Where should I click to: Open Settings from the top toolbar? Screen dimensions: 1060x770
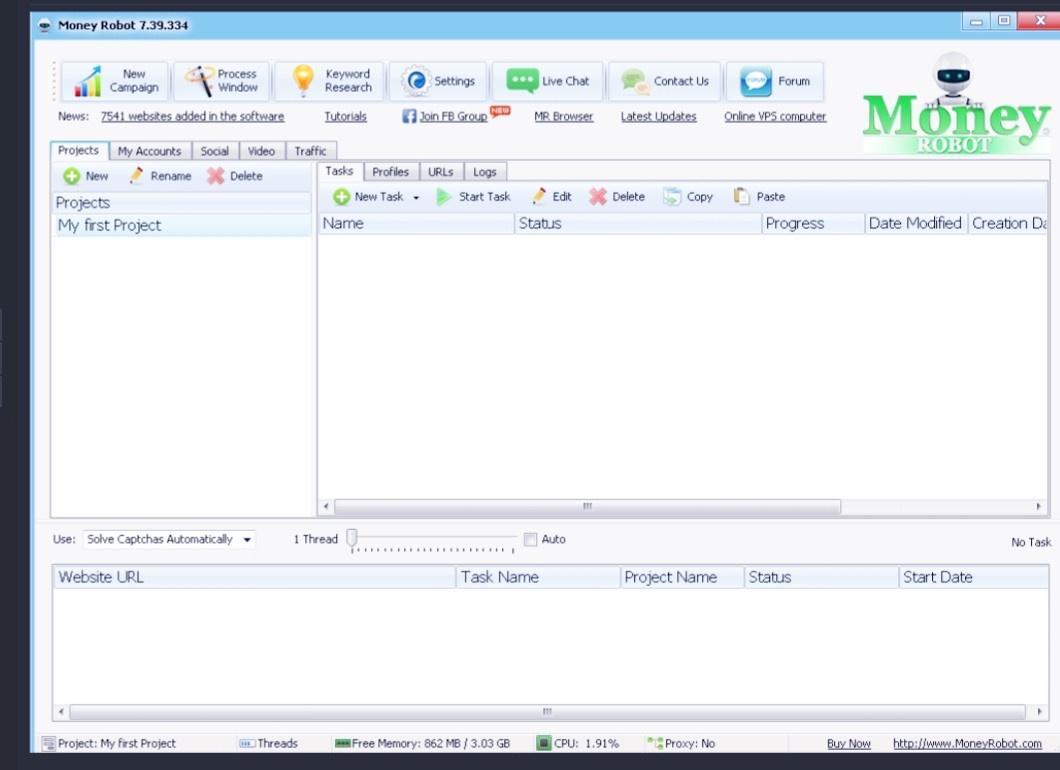(438, 81)
